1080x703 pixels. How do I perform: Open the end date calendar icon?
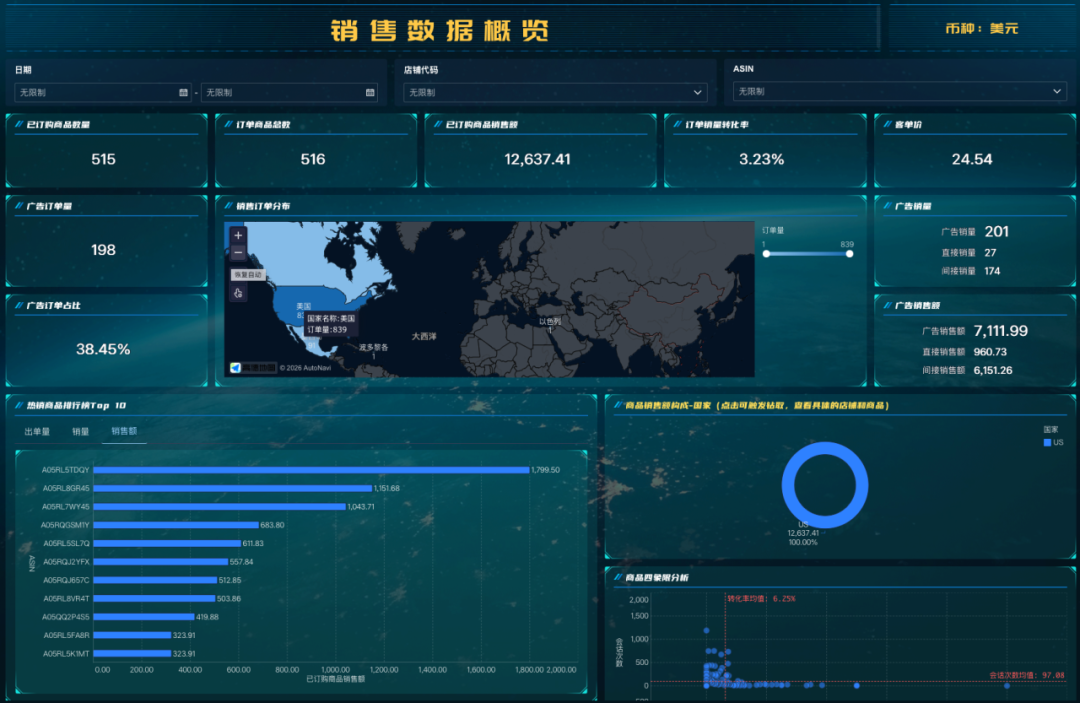tap(370, 93)
